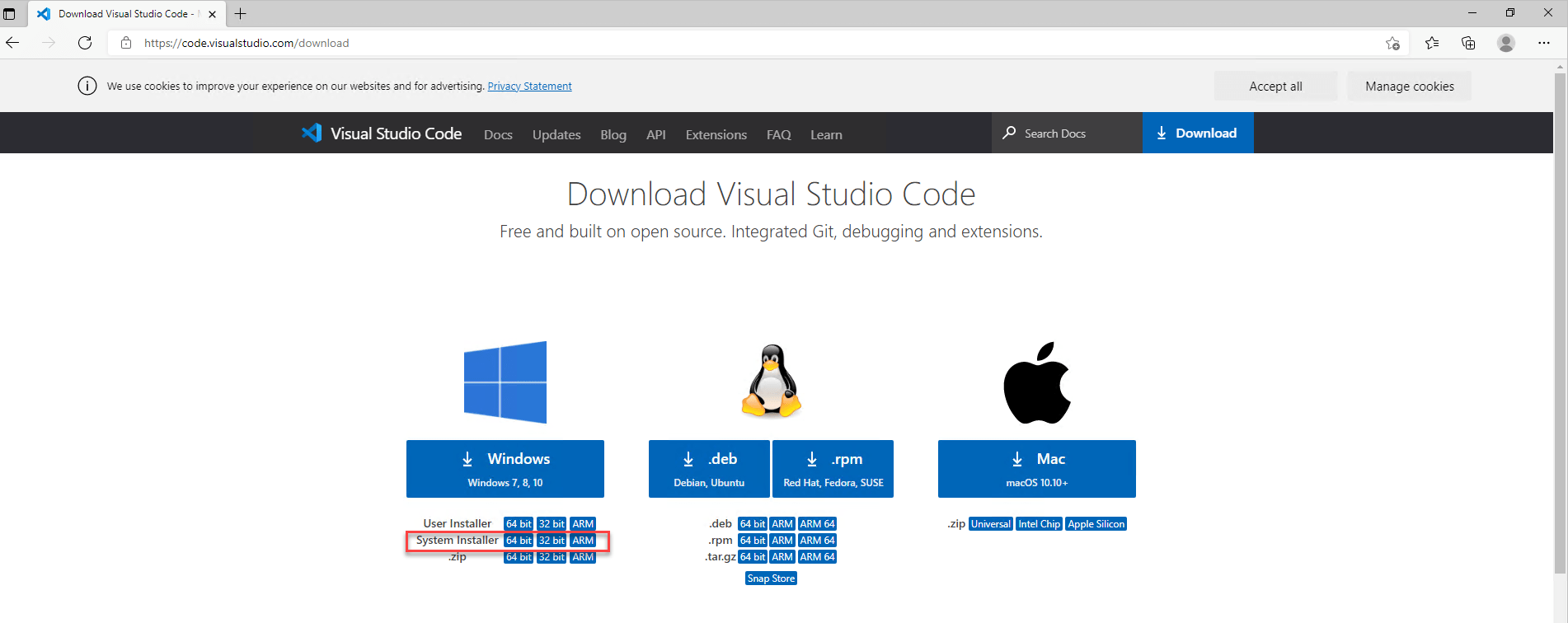Download Windows User Installer 32 bit

coord(552,524)
